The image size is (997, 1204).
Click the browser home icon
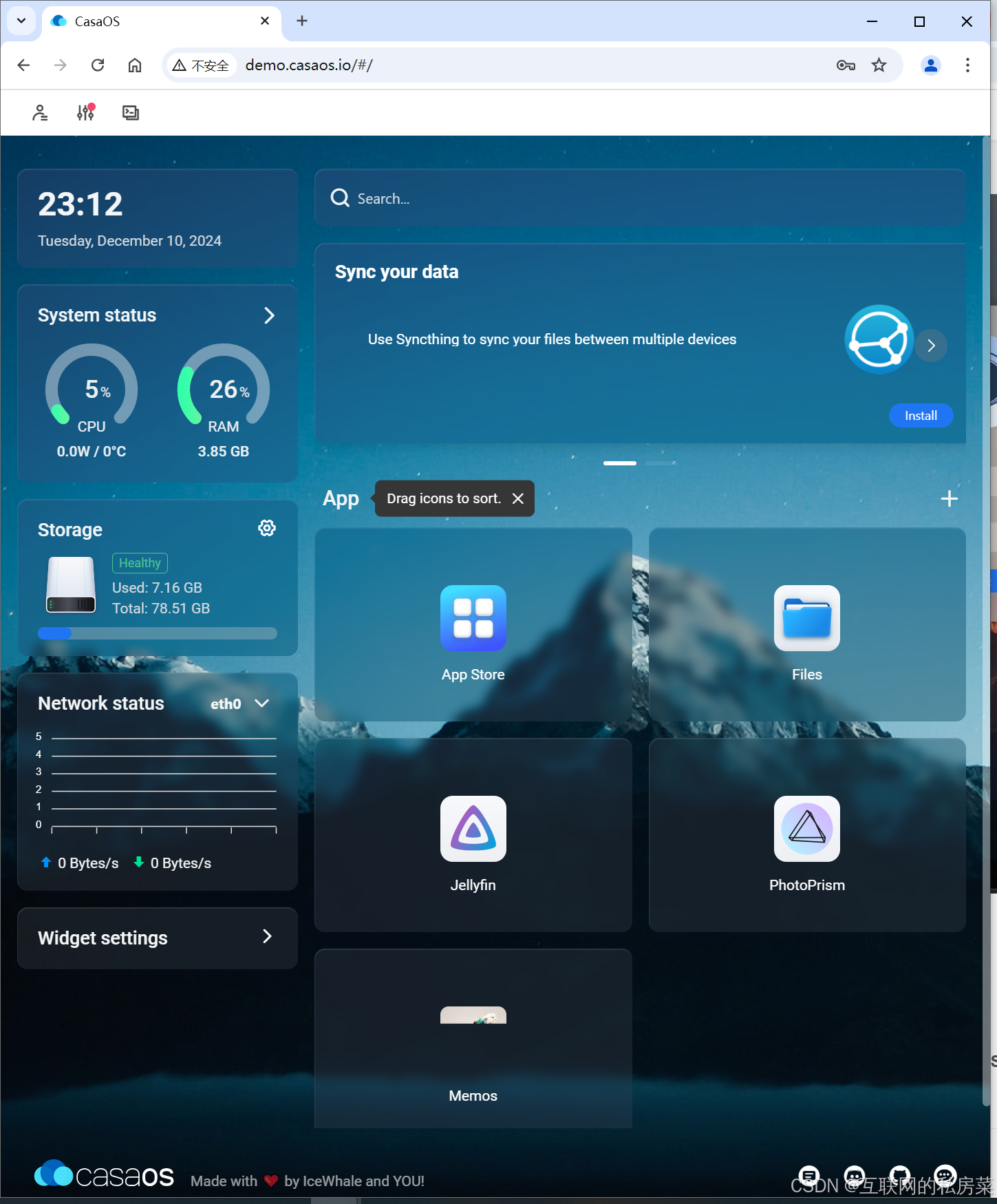(135, 65)
